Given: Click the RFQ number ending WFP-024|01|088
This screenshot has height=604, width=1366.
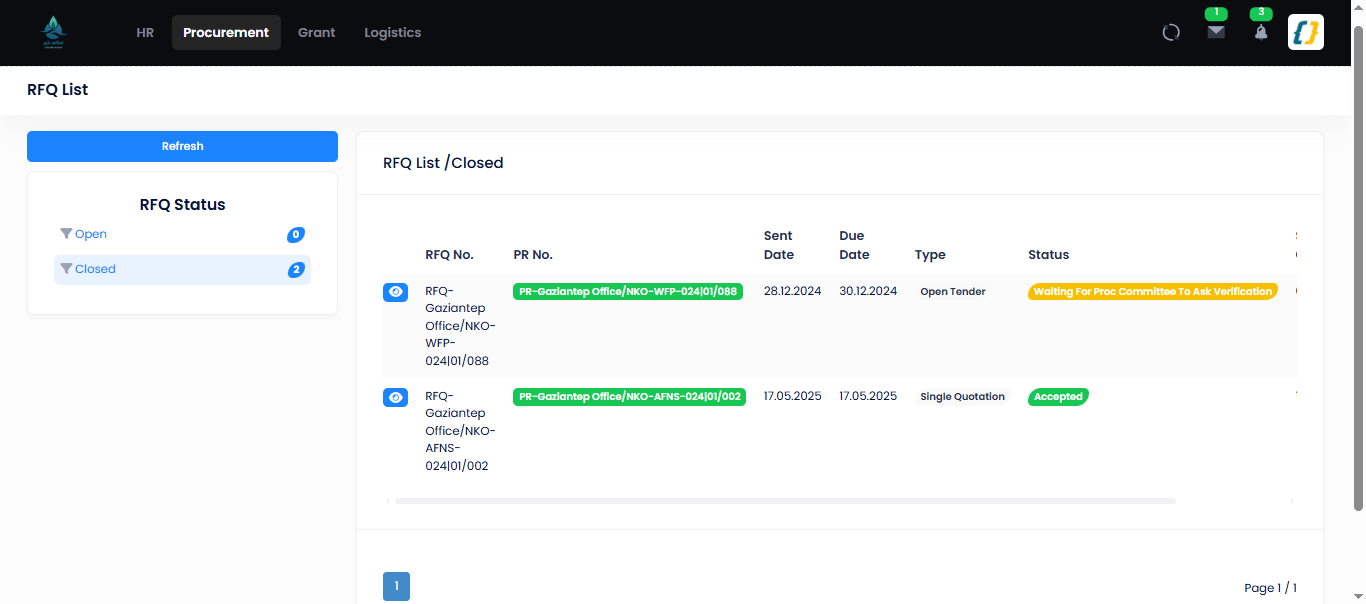Looking at the screenshot, I should tap(460, 326).
